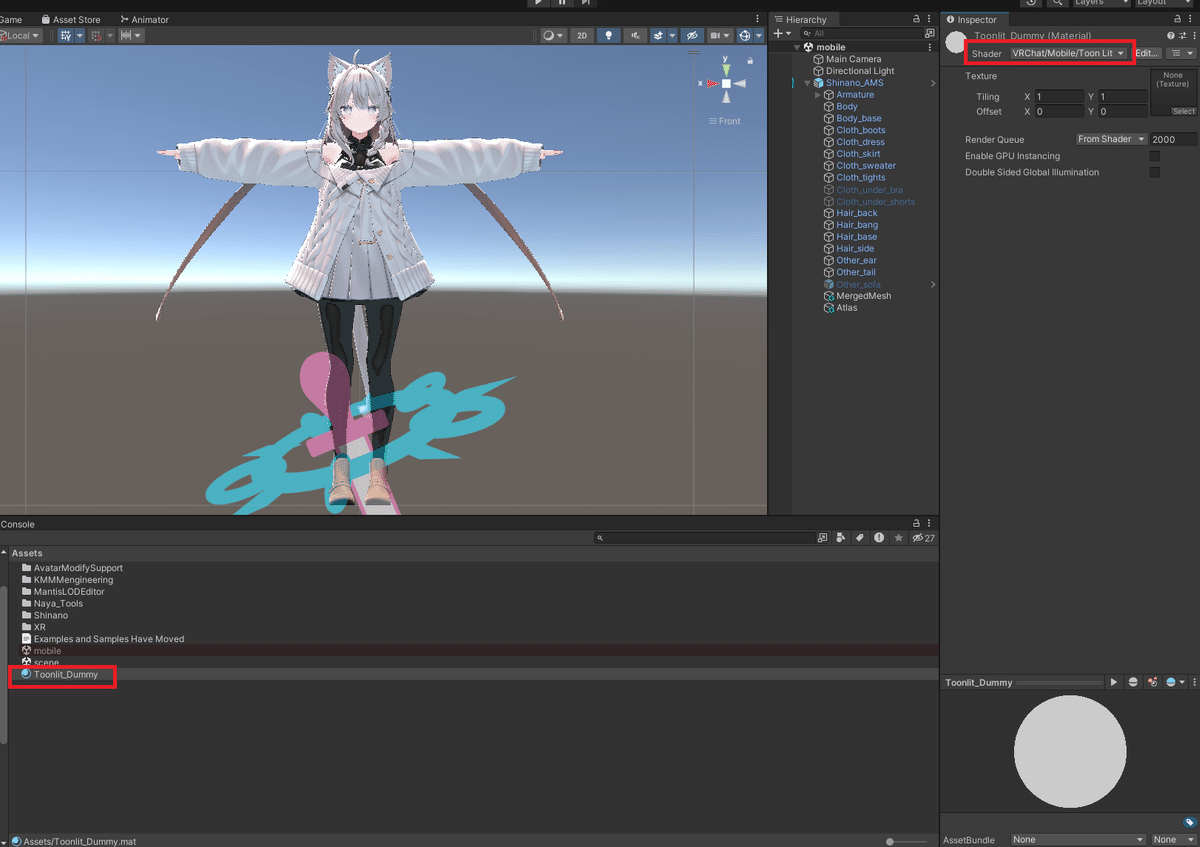
Task: Select Directional Light in Hierarchy
Action: pos(860,71)
